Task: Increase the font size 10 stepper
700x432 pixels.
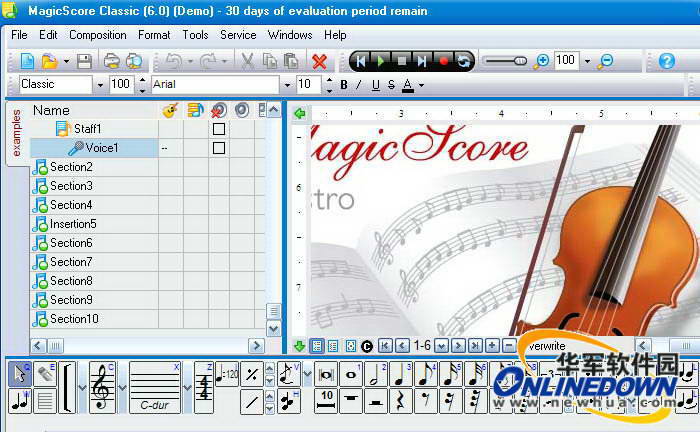Action: pyautogui.click(x=329, y=80)
